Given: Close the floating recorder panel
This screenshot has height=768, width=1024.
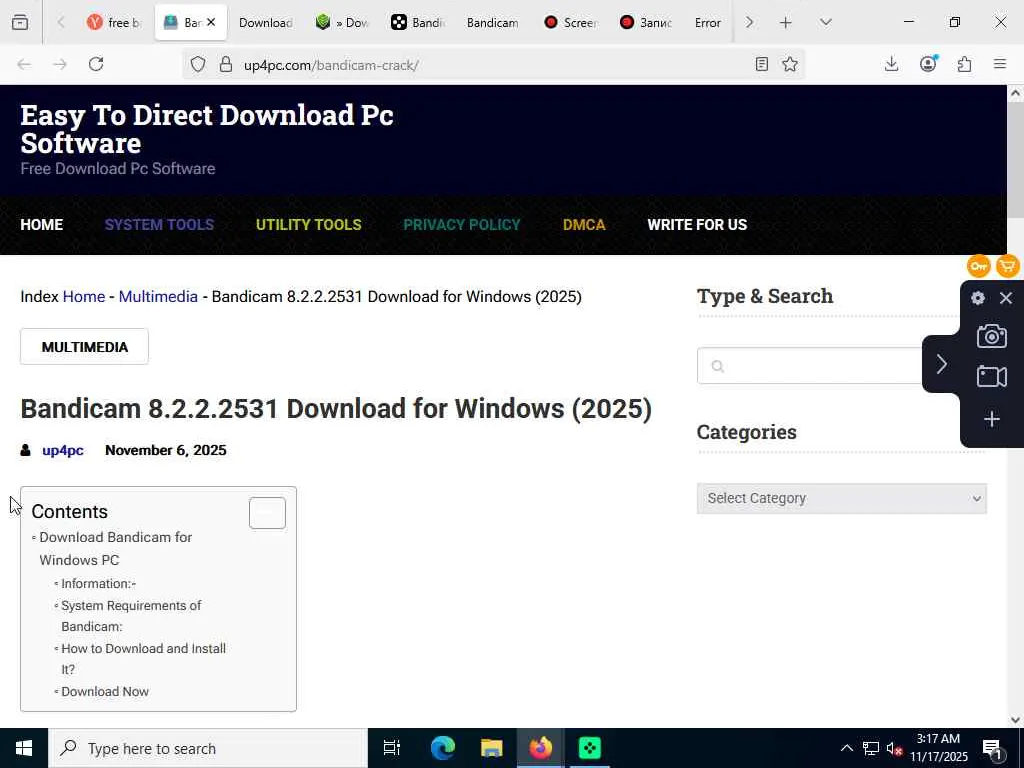Looking at the screenshot, I should (1006, 298).
